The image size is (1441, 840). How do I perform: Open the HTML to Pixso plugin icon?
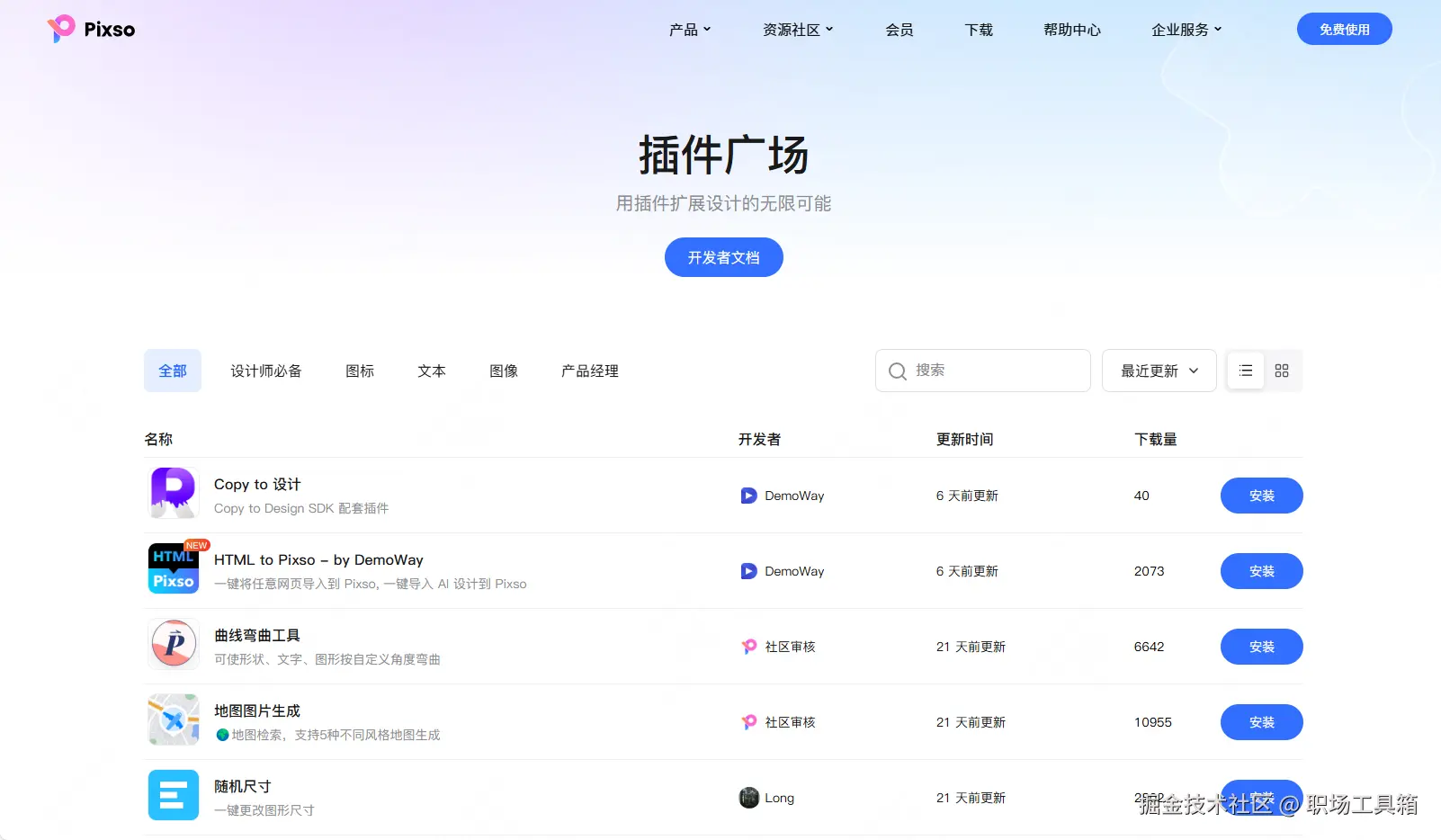pyautogui.click(x=174, y=568)
